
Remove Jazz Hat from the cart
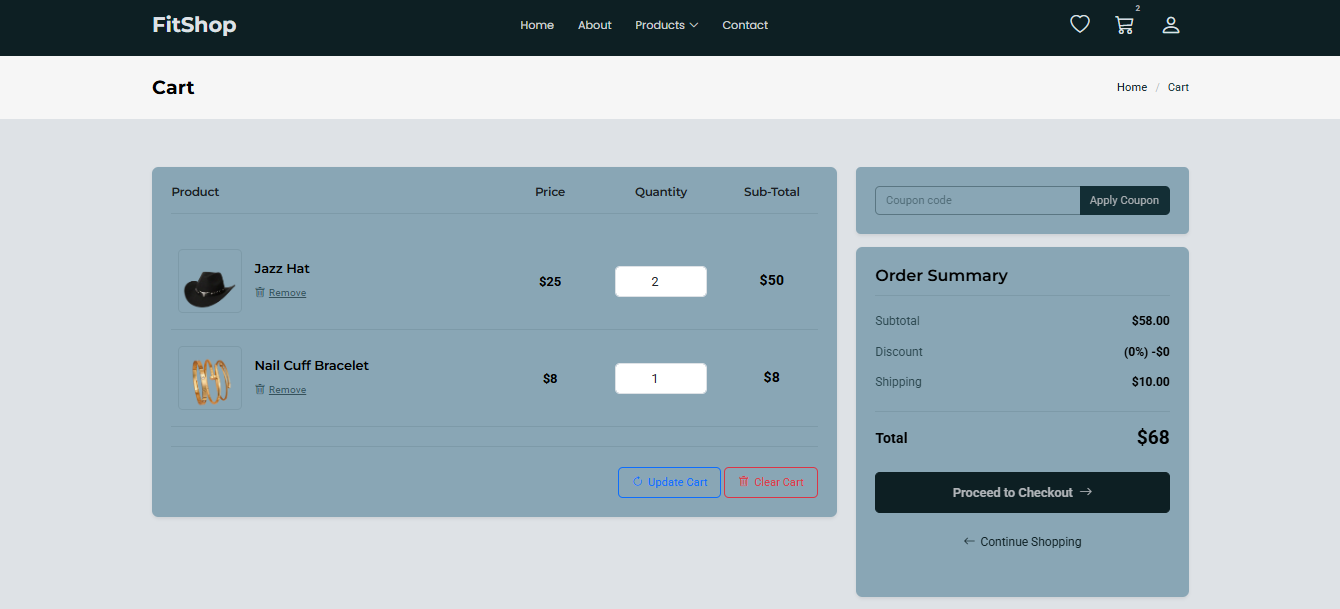pos(287,293)
